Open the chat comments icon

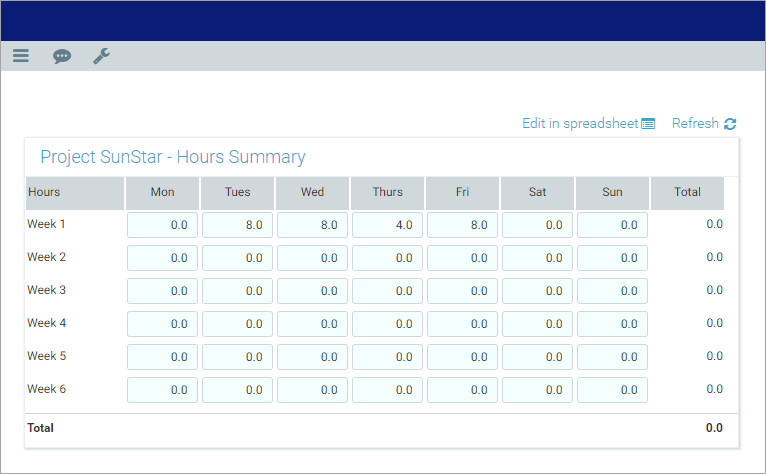62,56
